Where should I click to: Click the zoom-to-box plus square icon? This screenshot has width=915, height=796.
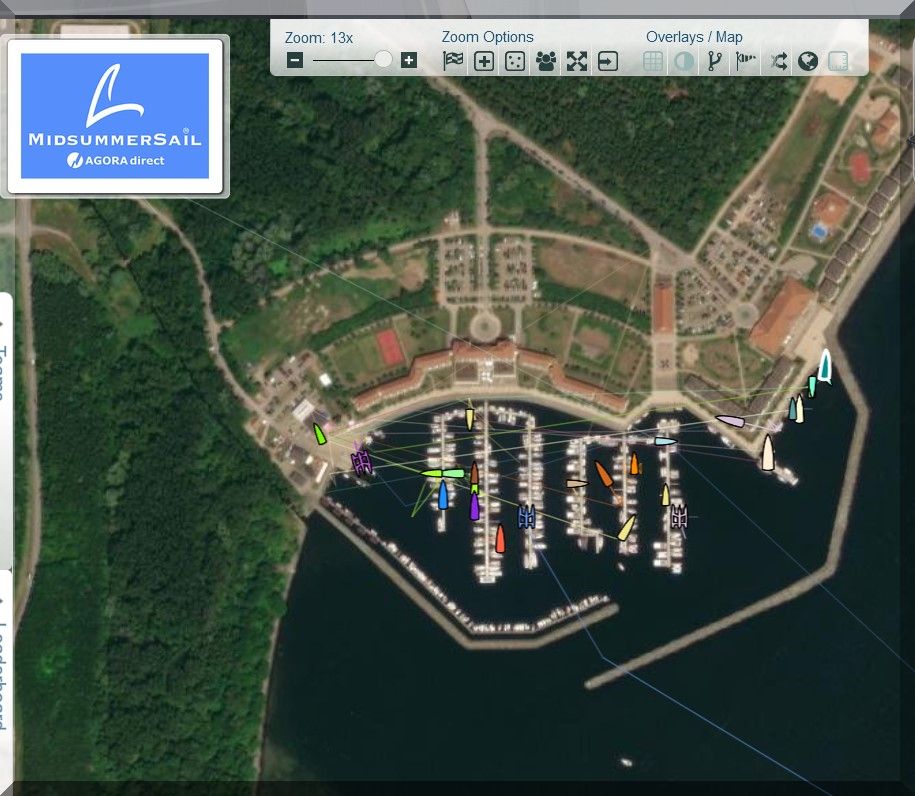(484, 61)
